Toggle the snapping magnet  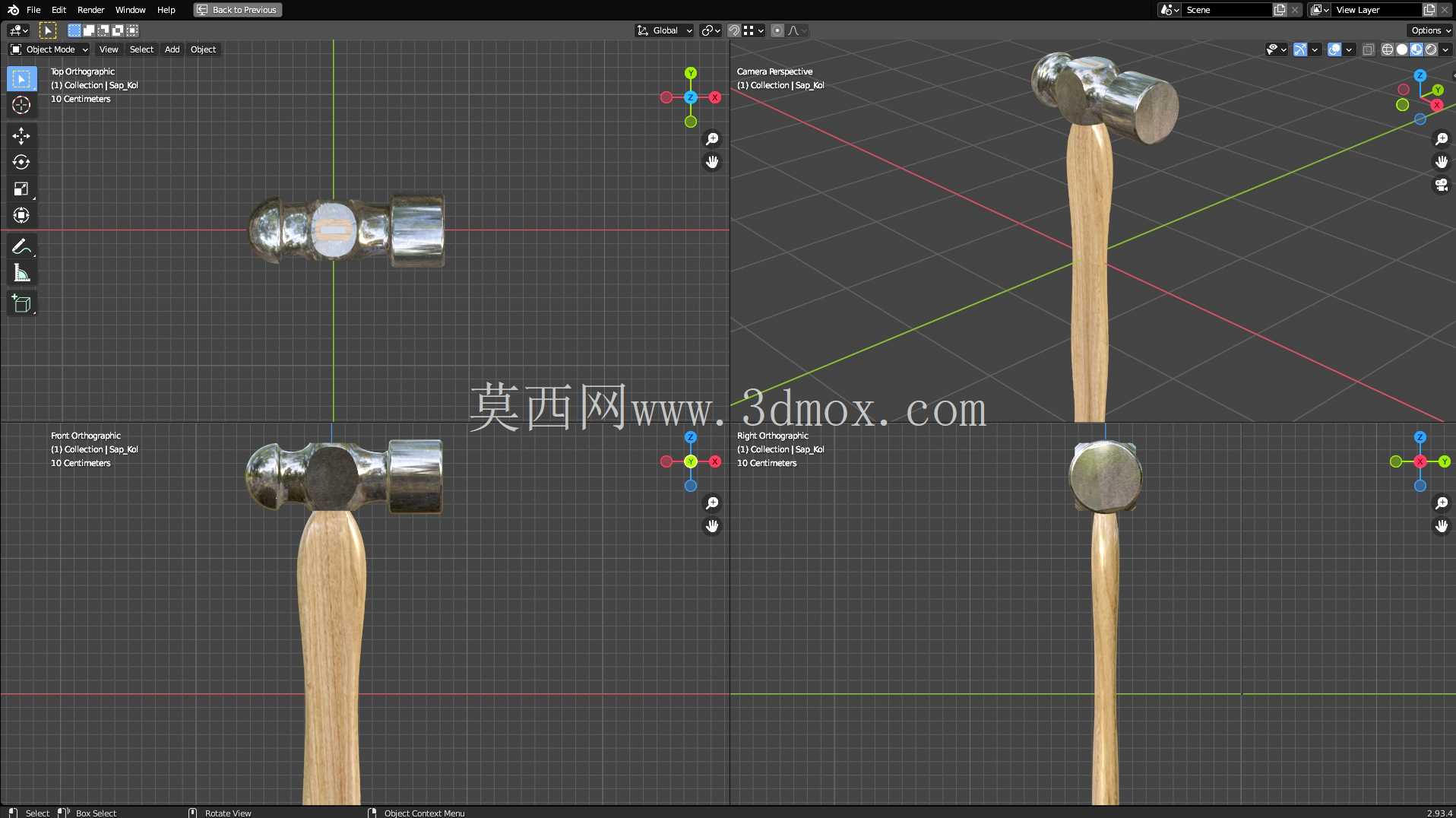734,30
